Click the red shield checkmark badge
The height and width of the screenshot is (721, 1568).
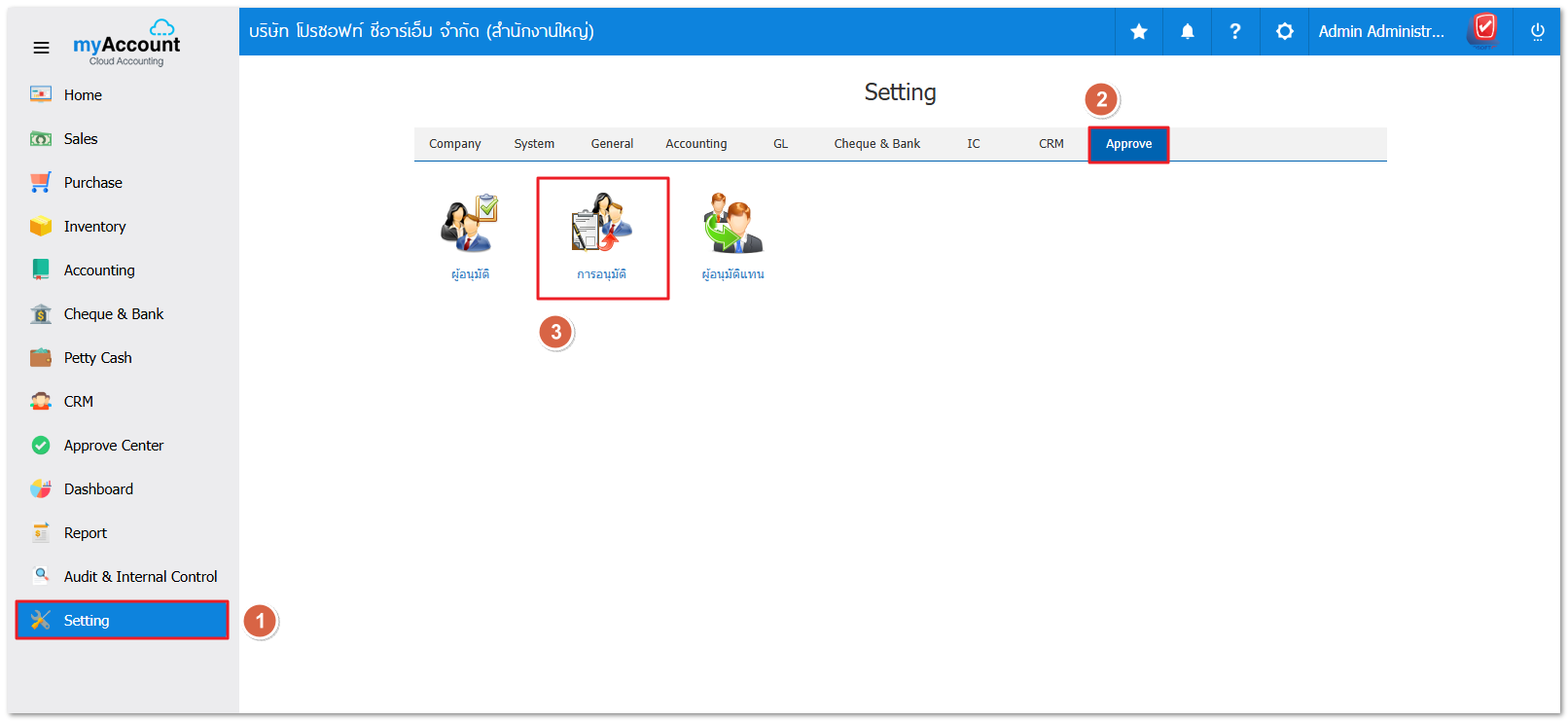coord(1483,29)
